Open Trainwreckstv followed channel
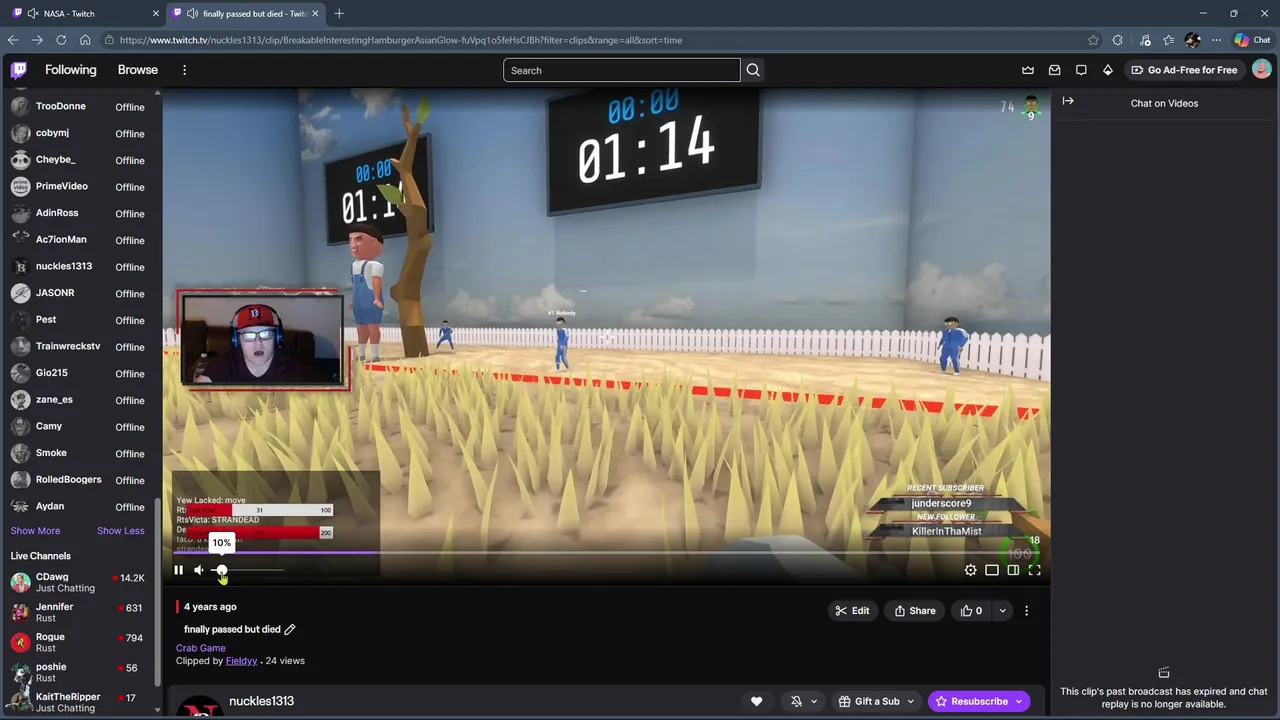 pos(78,346)
